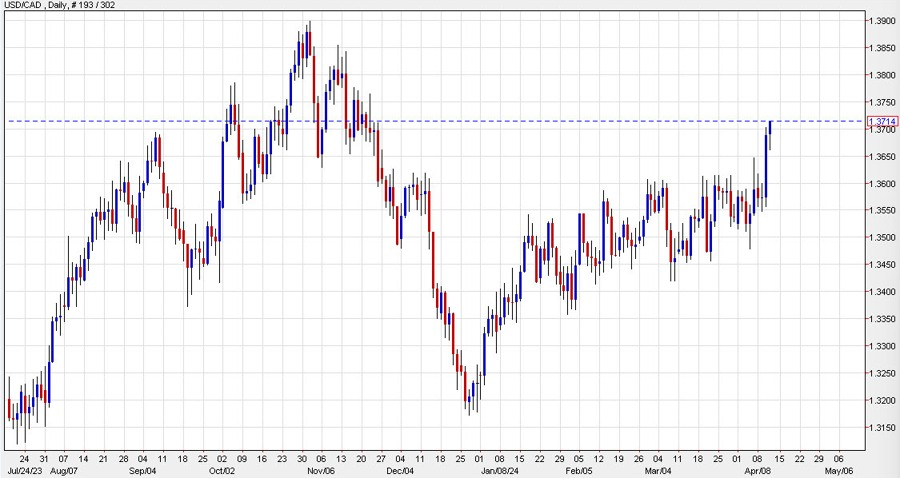Click the 1.3300 price axis label
The height and width of the screenshot is (478, 900).
883,346
